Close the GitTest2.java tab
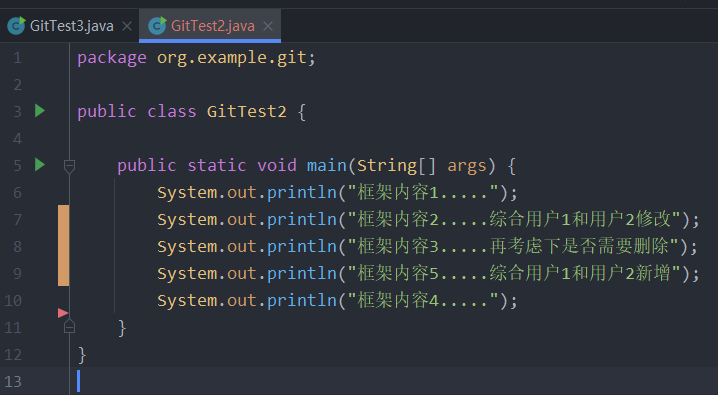This screenshot has height=395, width=718. tap(268, 26)
